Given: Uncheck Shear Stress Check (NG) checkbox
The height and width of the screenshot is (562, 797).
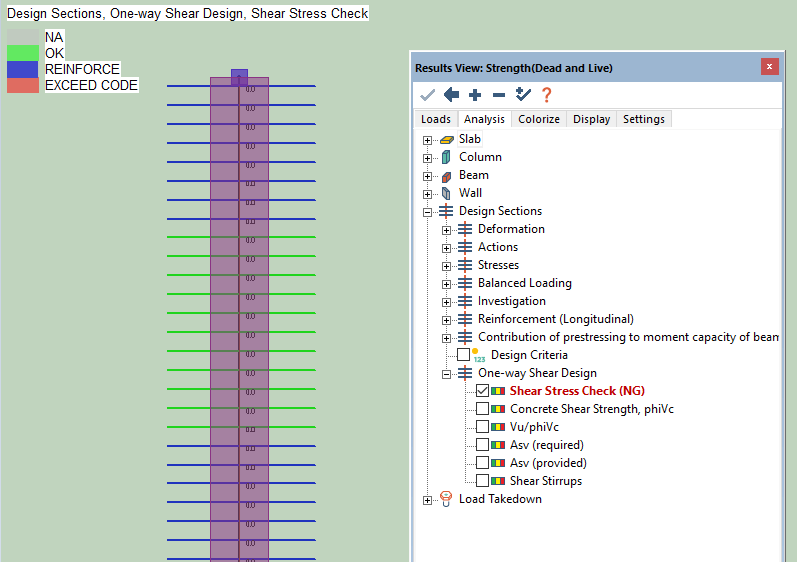Looking at the screenshot, I should point(483,391).
